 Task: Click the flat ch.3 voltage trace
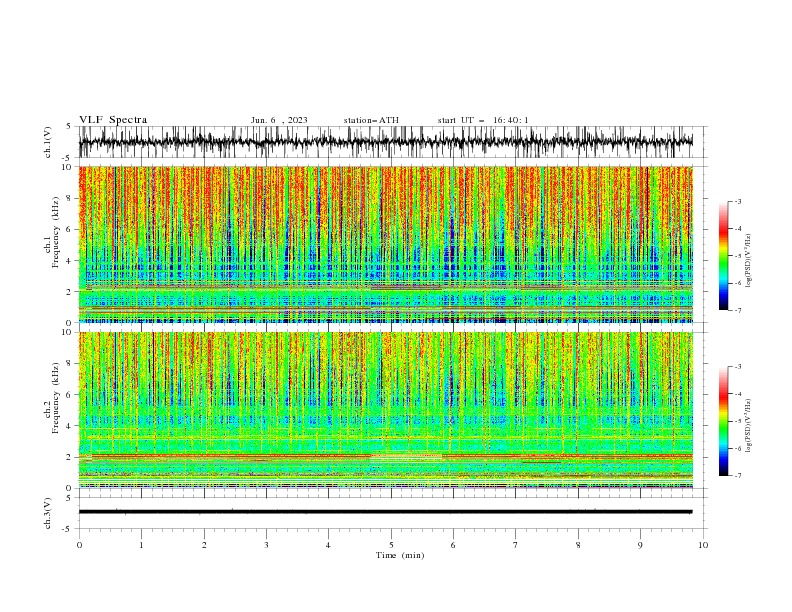385,512
